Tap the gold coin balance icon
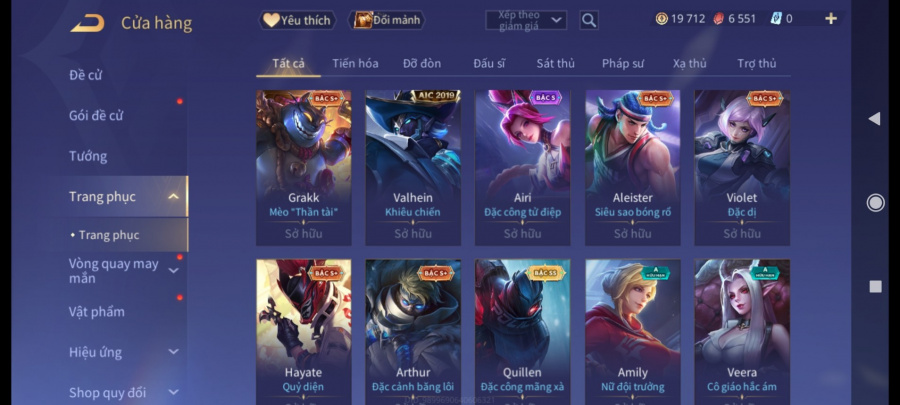 coord(661,19)
